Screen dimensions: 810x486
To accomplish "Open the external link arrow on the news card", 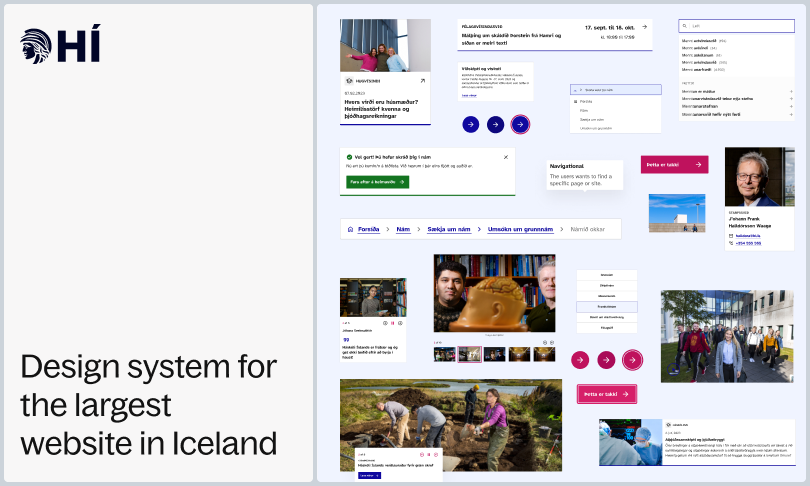I will click(x=423, y=81).
